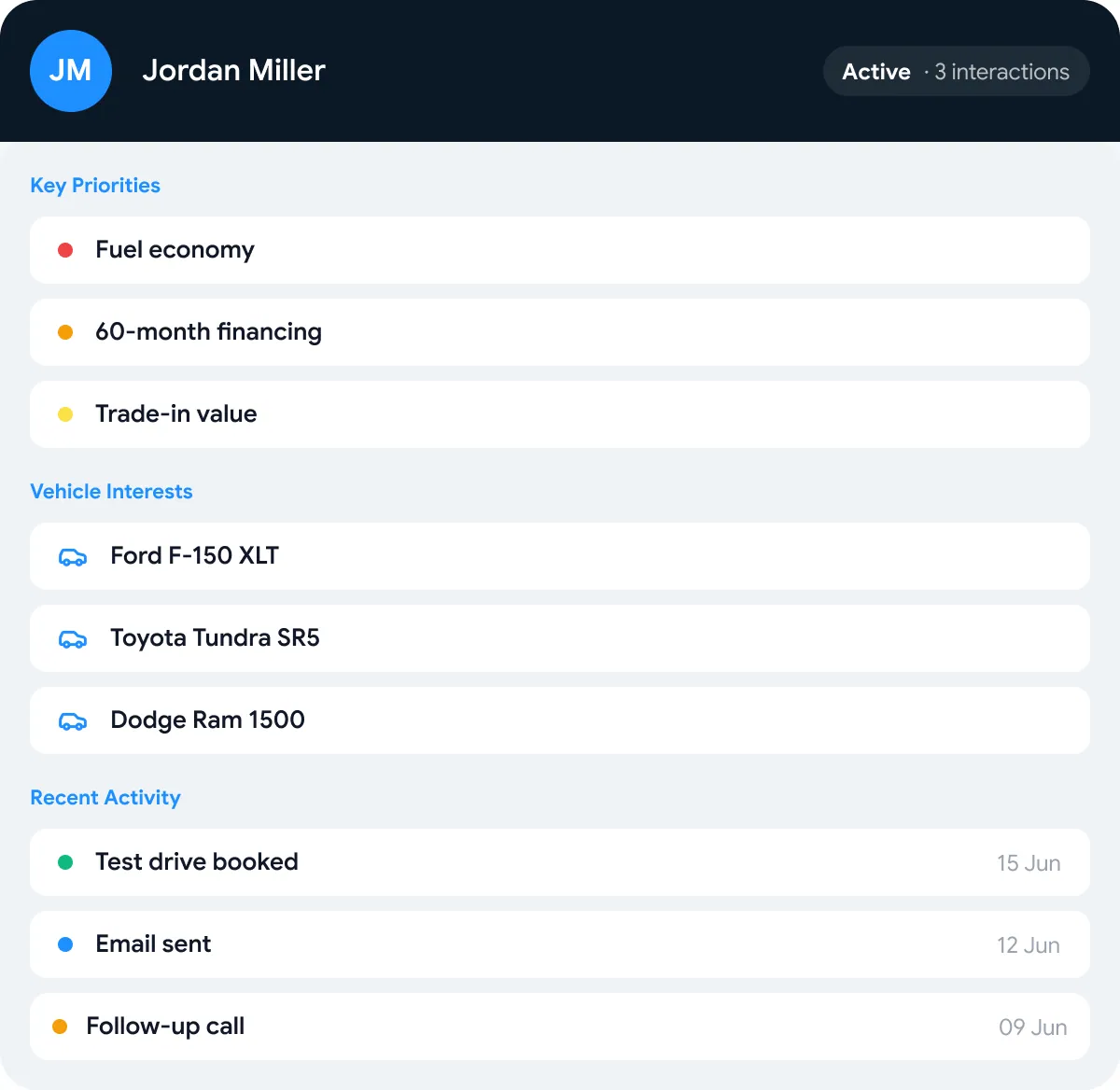Click the car icon beside Toyota Tundra SR5
This screenshot has width=1120, height=1090.
pyautogui.click(x=73, y=639)
